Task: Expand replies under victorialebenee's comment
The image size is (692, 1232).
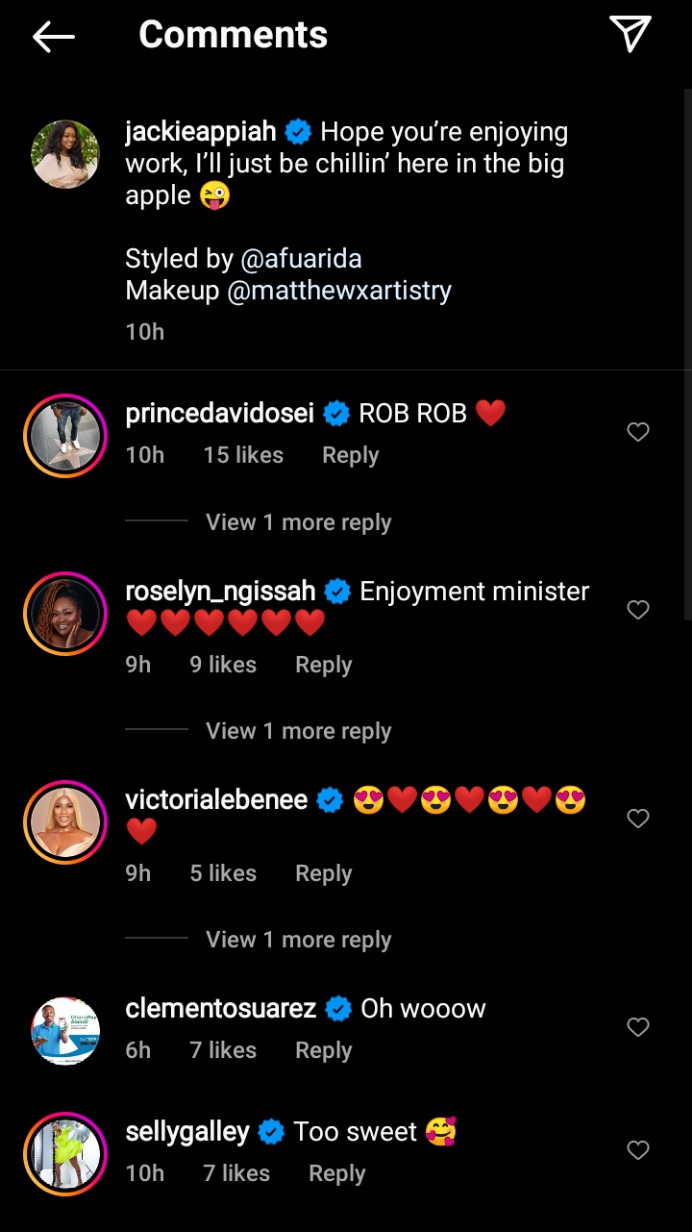Action: click(x=298, y=940)
